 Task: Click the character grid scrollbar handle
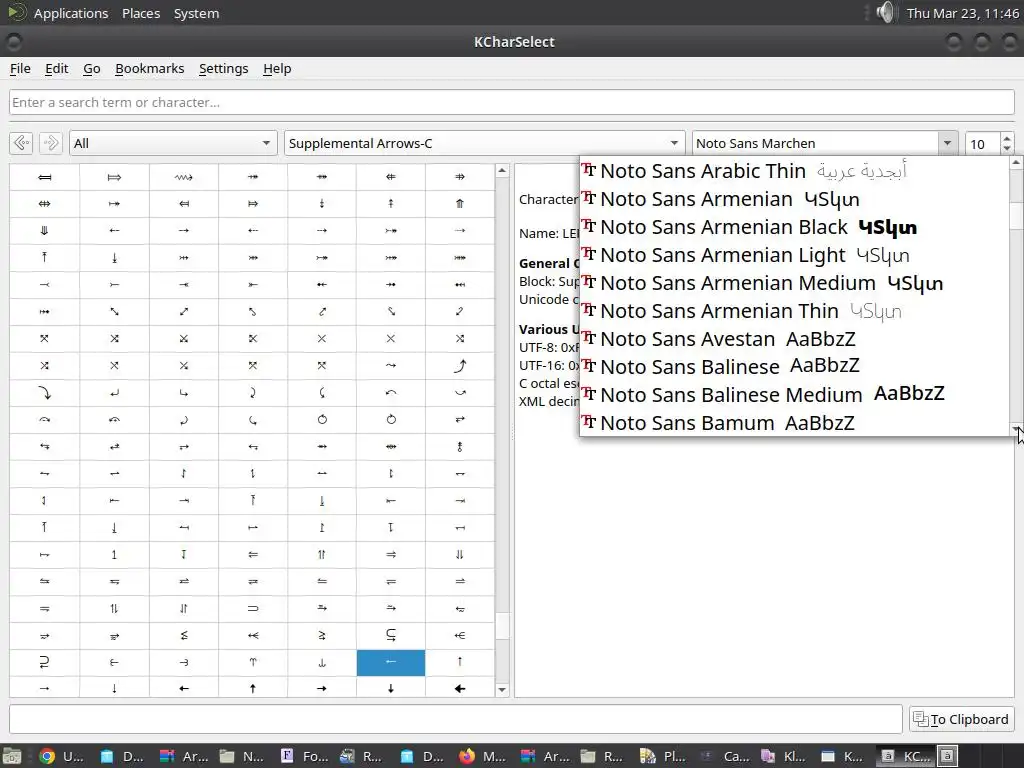pos(502,626)
